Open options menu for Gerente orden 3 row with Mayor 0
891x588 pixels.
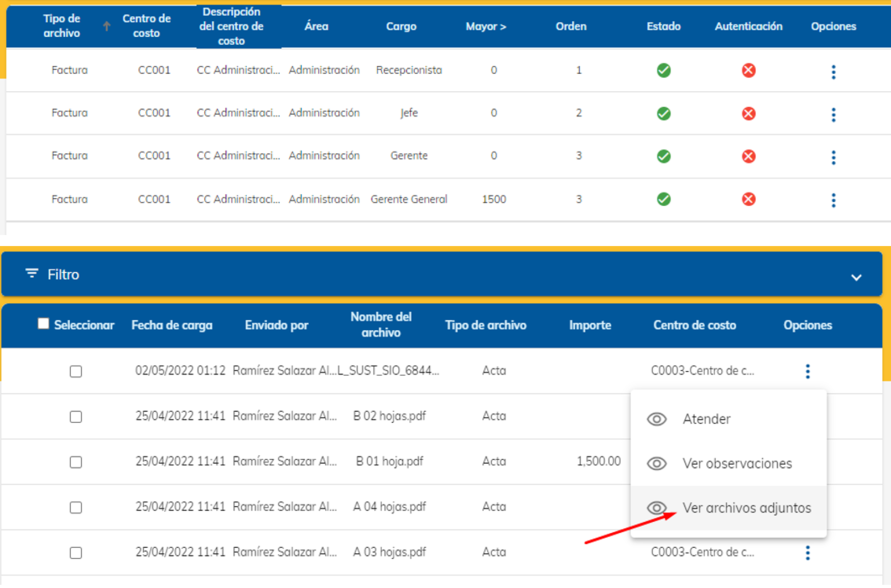[833, 157]
